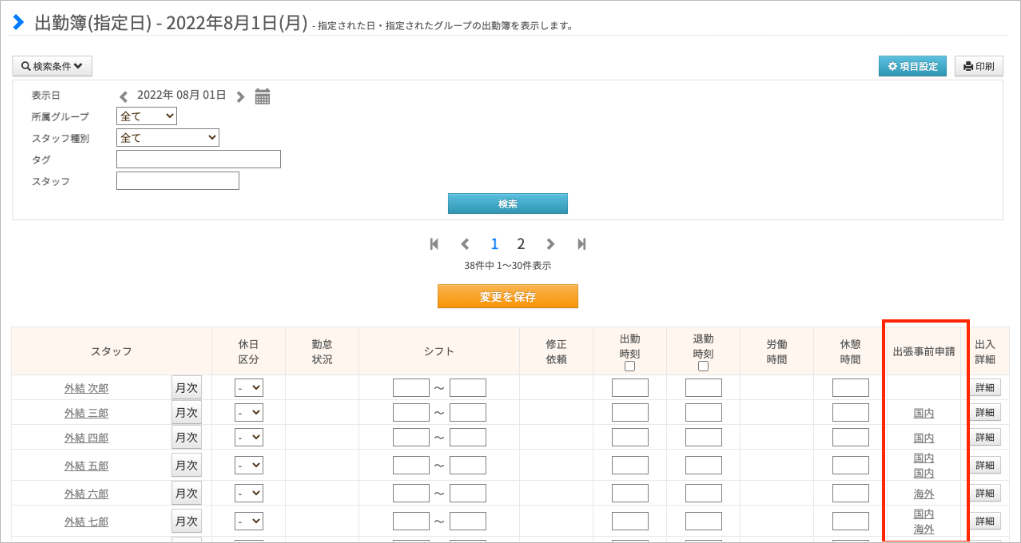Viewport: 1021px width, 543px height.
Task: Click 詳細 button for 外結 四郎
Action: [x=985, y=437]
